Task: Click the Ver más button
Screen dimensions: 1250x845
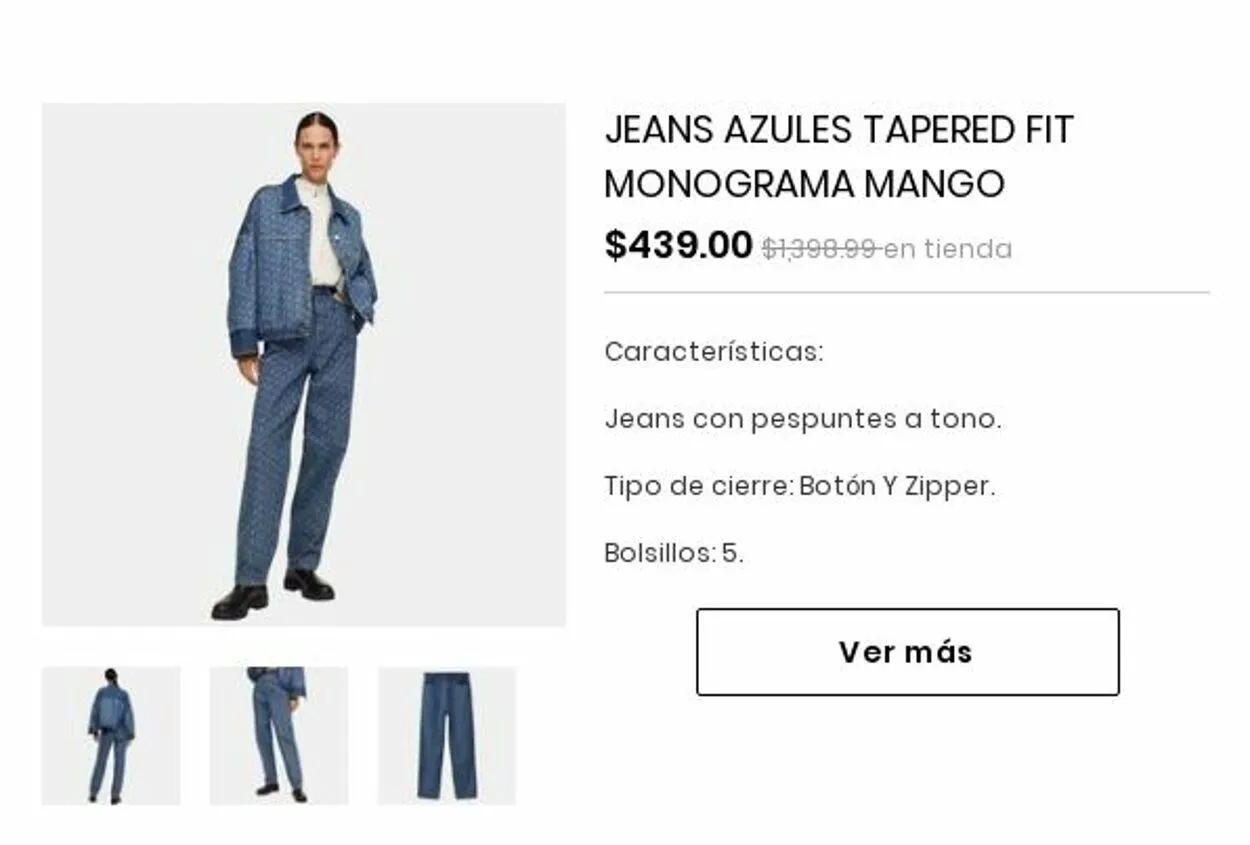Action: click(x=907, y=652)
